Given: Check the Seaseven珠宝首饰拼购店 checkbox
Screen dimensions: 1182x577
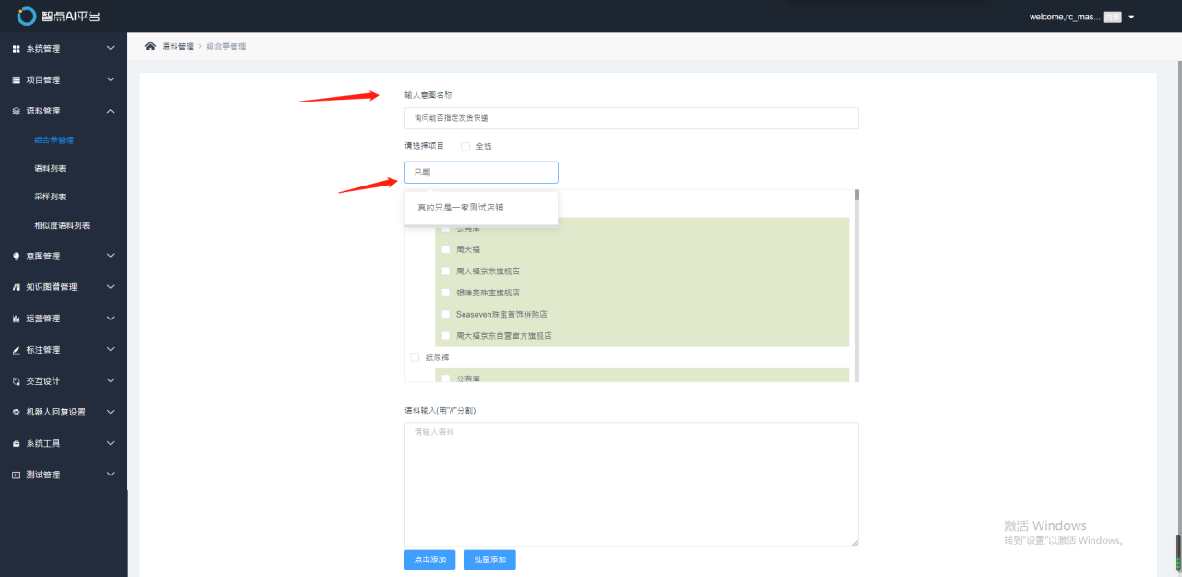Looking at the screenshot, I should [x=446, y=314].
